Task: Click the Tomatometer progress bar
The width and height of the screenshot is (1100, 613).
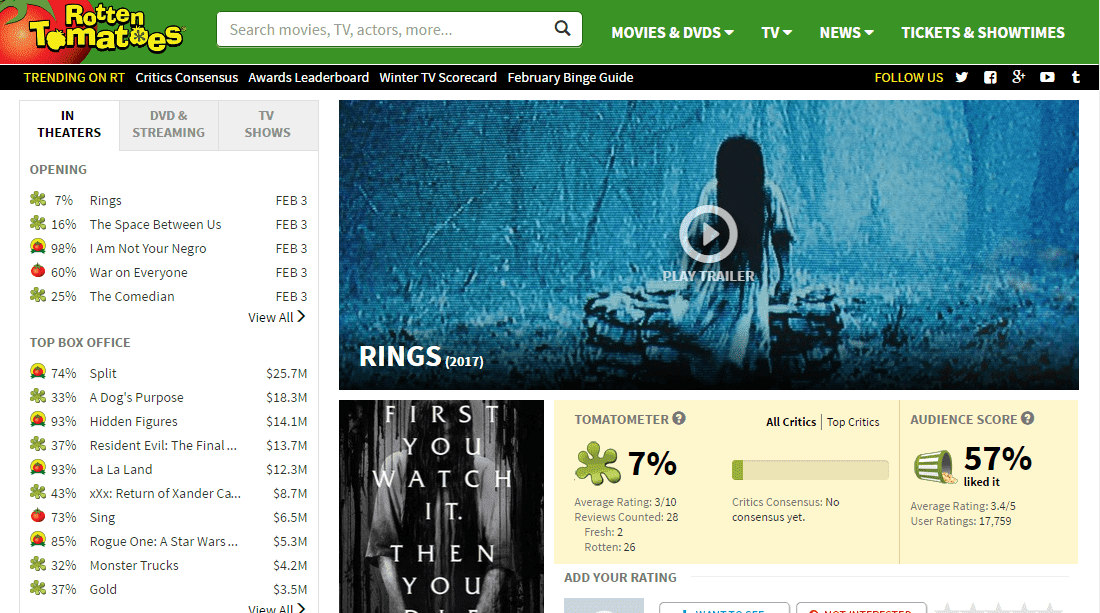Action: coord(810,470)
